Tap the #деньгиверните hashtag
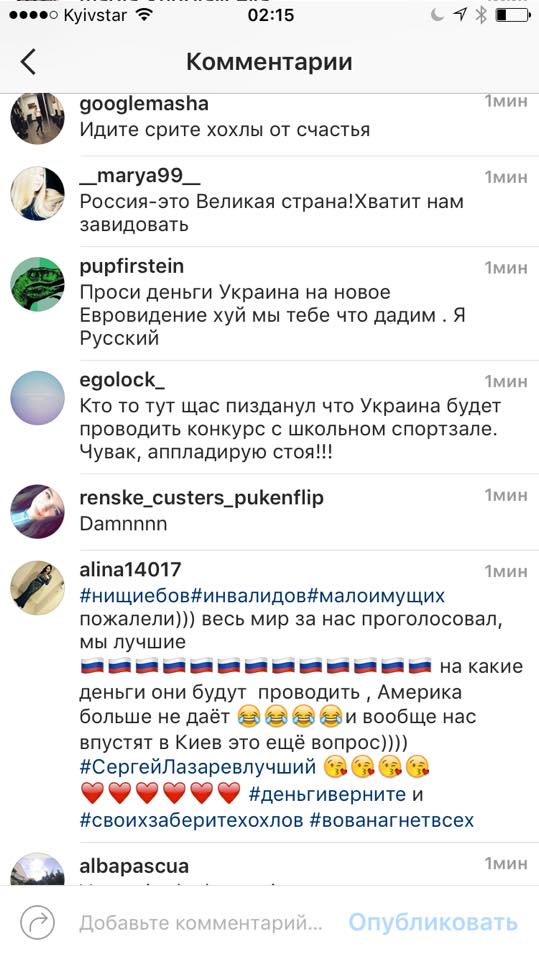The height and width of the screenshot is (960, 539). [328, 794]
